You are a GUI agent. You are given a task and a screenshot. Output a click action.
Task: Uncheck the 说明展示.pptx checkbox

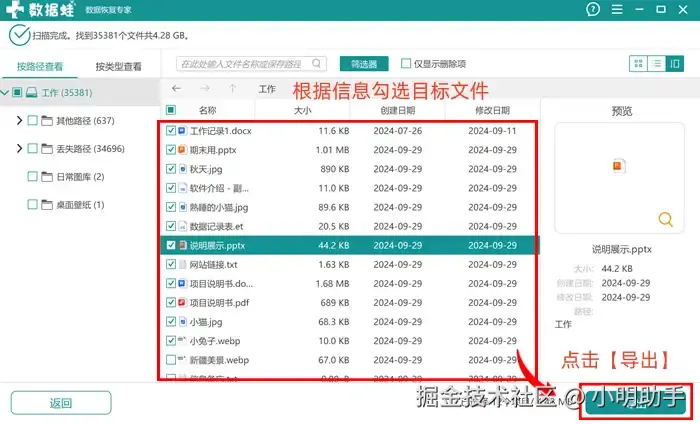point(171,245)
